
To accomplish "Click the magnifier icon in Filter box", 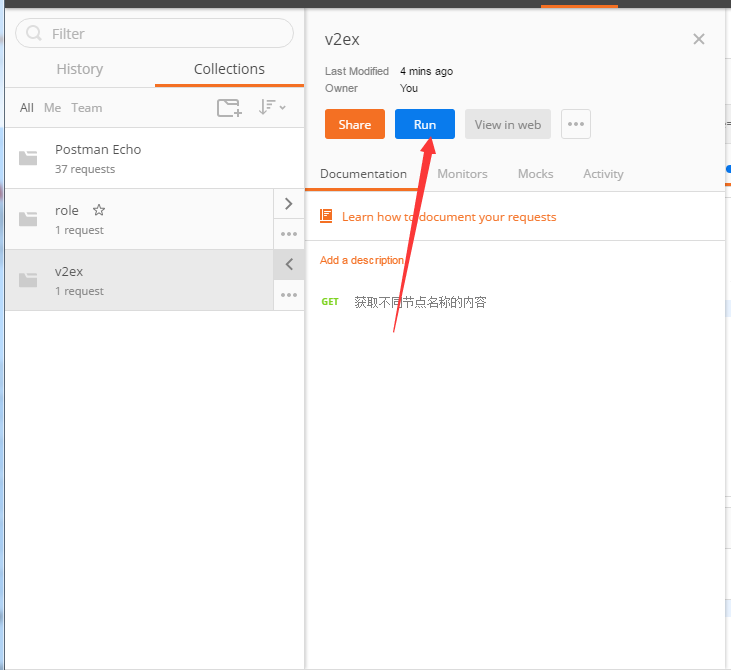I will (34, 33).
